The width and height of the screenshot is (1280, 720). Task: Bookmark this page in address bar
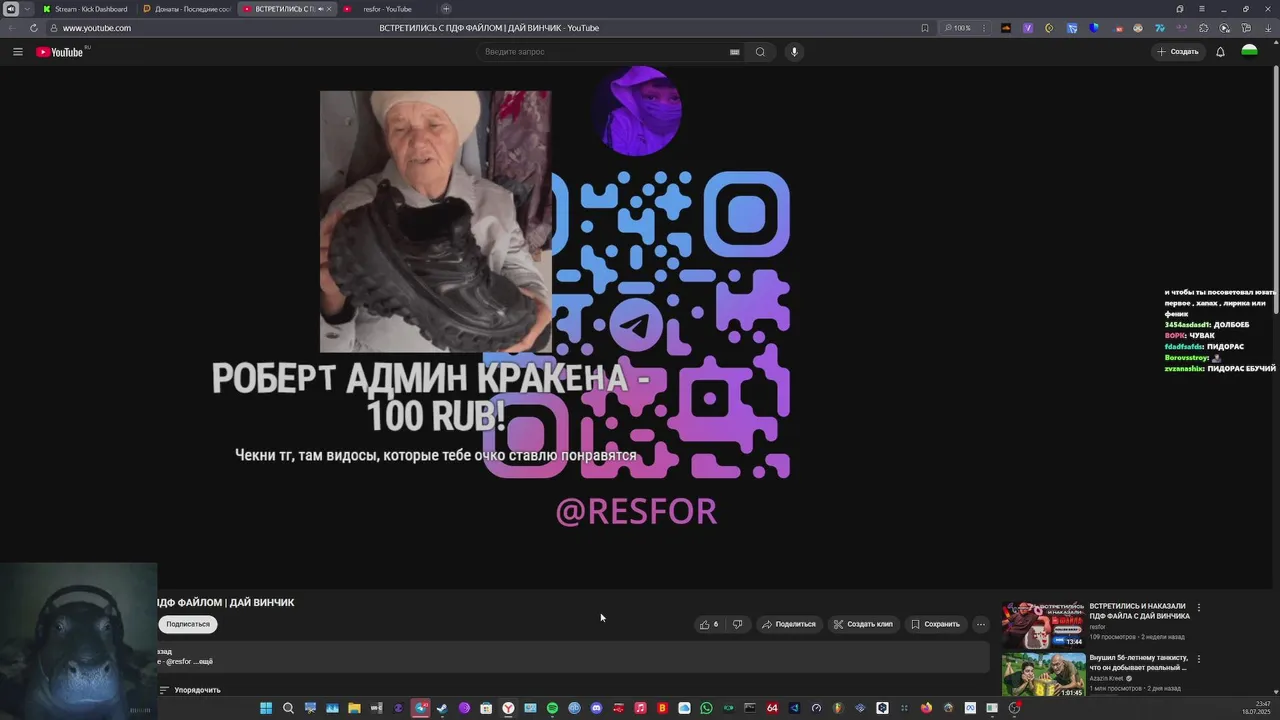point(925,28)
